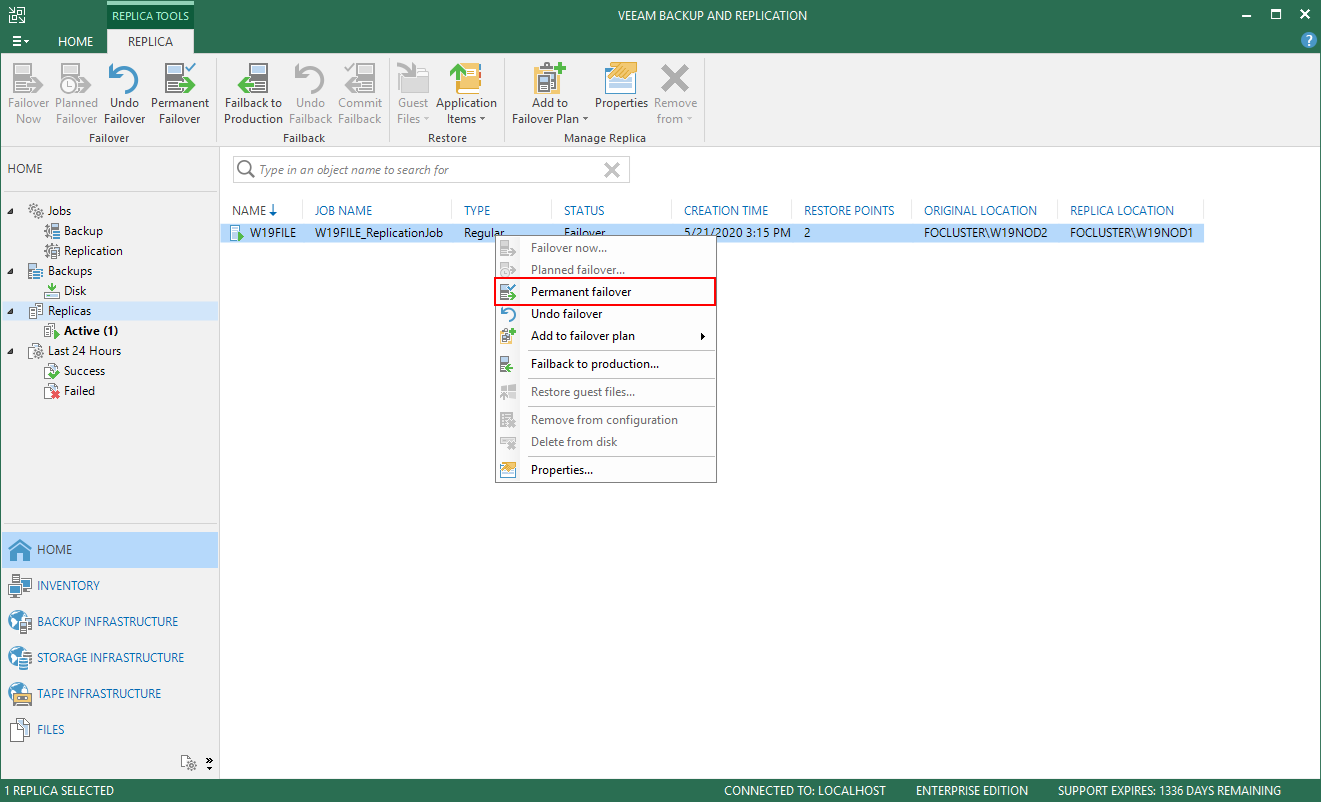
Task: Choose Permanent failover in context menu
Action: point(606,292)
